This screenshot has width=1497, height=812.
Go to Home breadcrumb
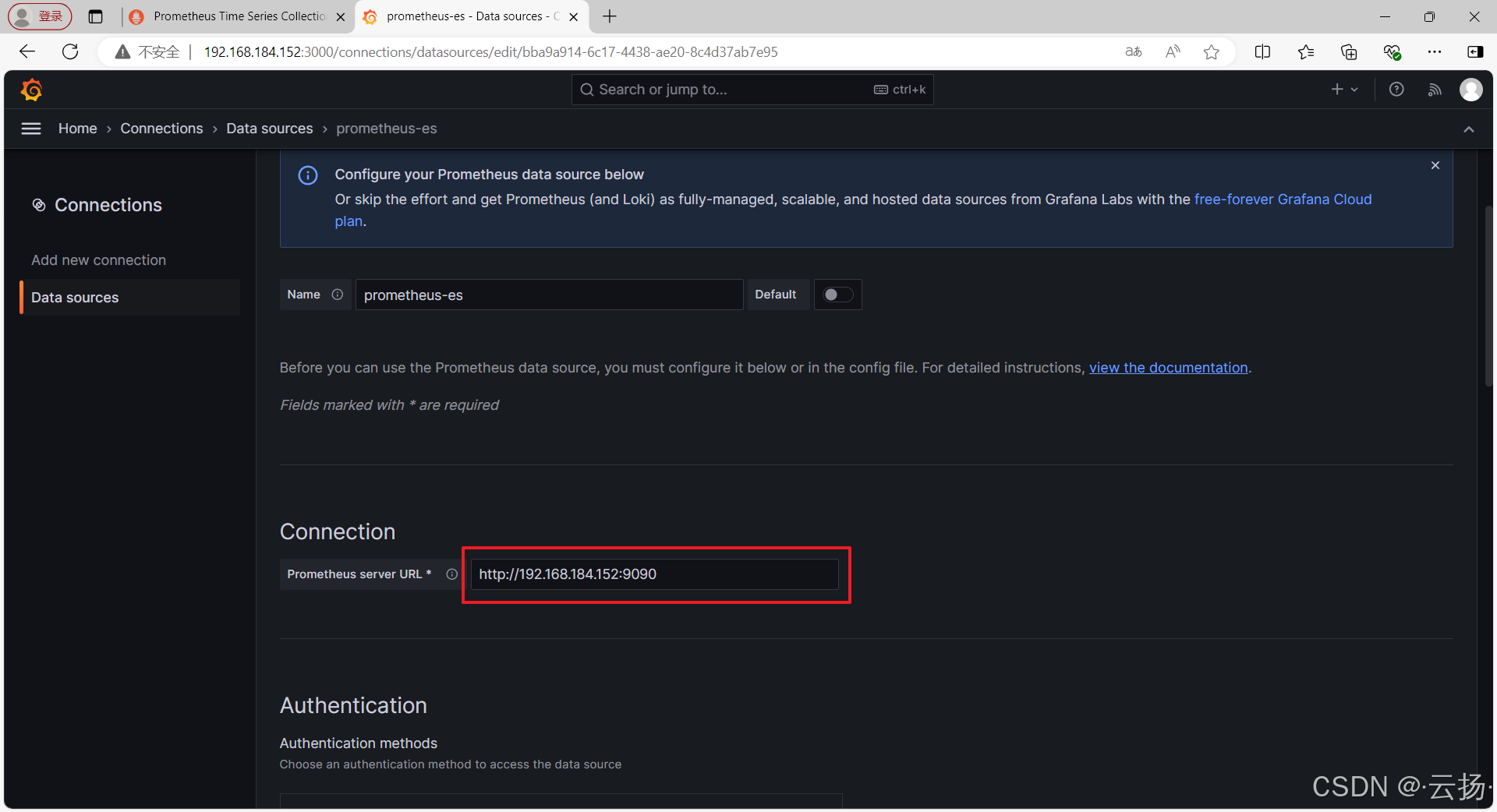pos(78,129)
